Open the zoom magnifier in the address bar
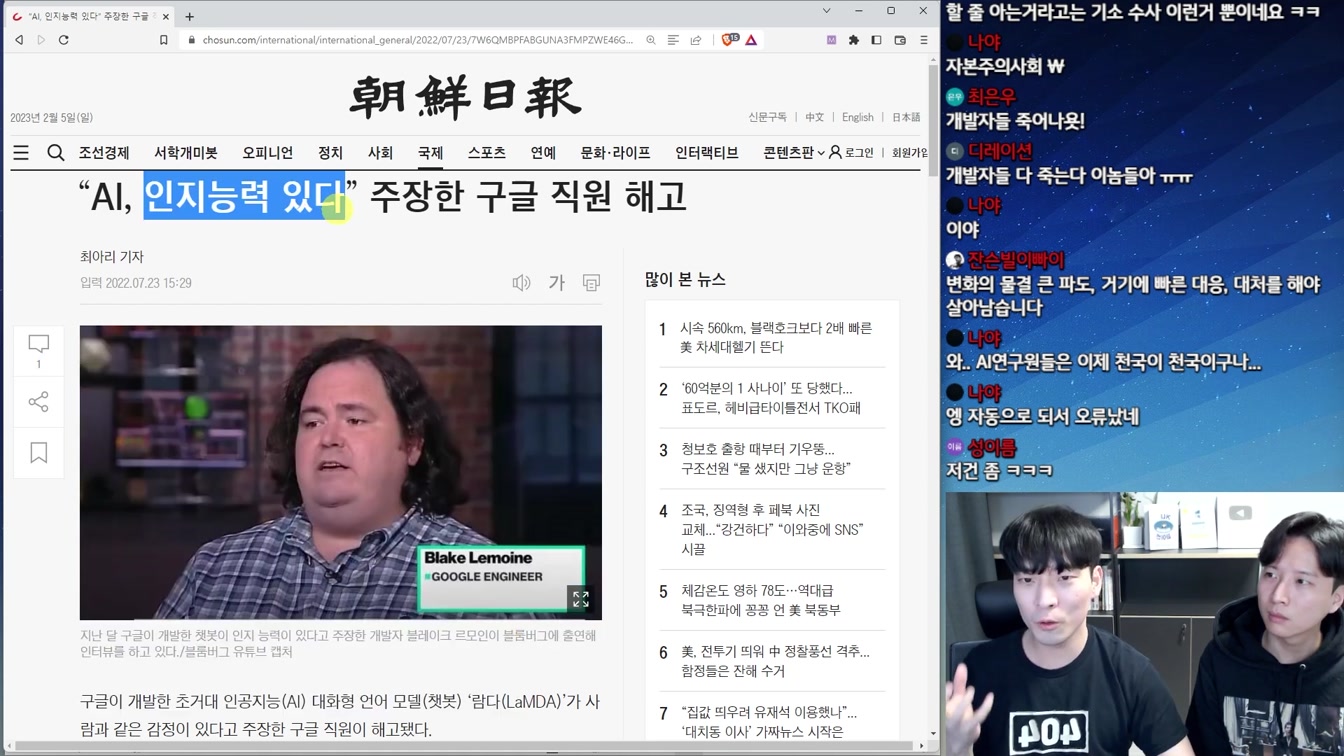Screen dimensions: 1344x756 651,40
